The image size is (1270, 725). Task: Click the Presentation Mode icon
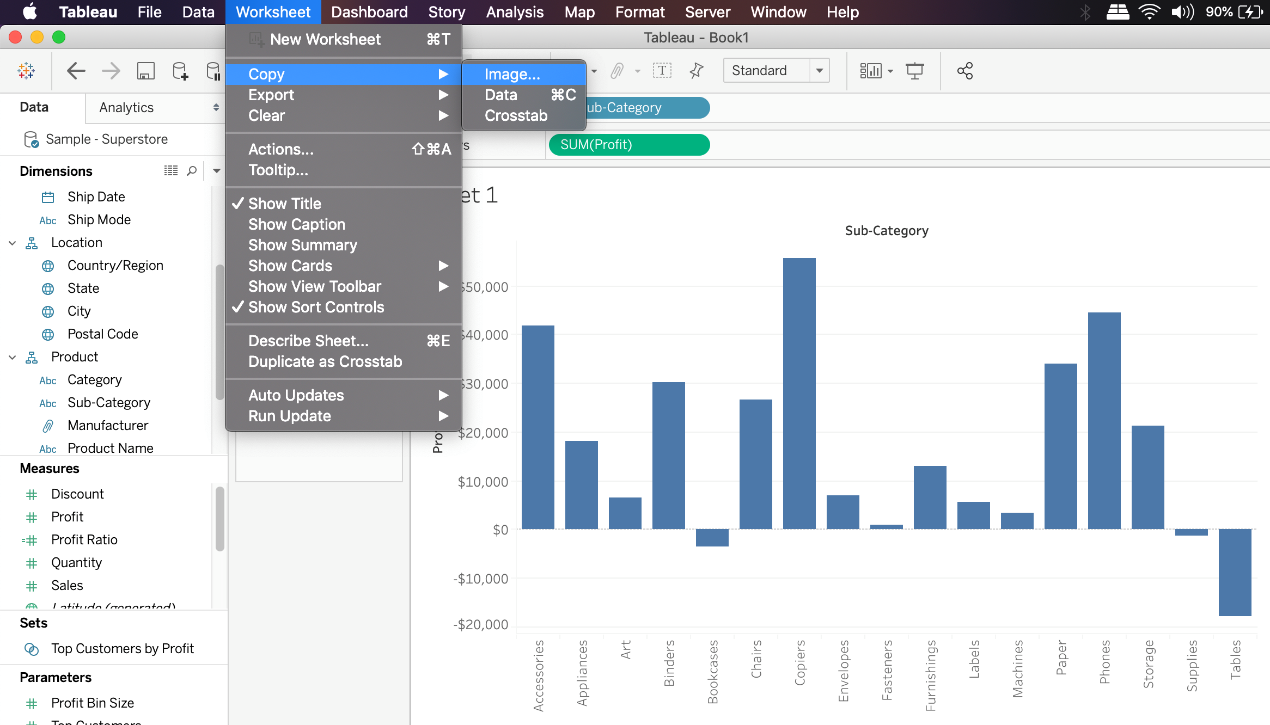click(914, 71)
